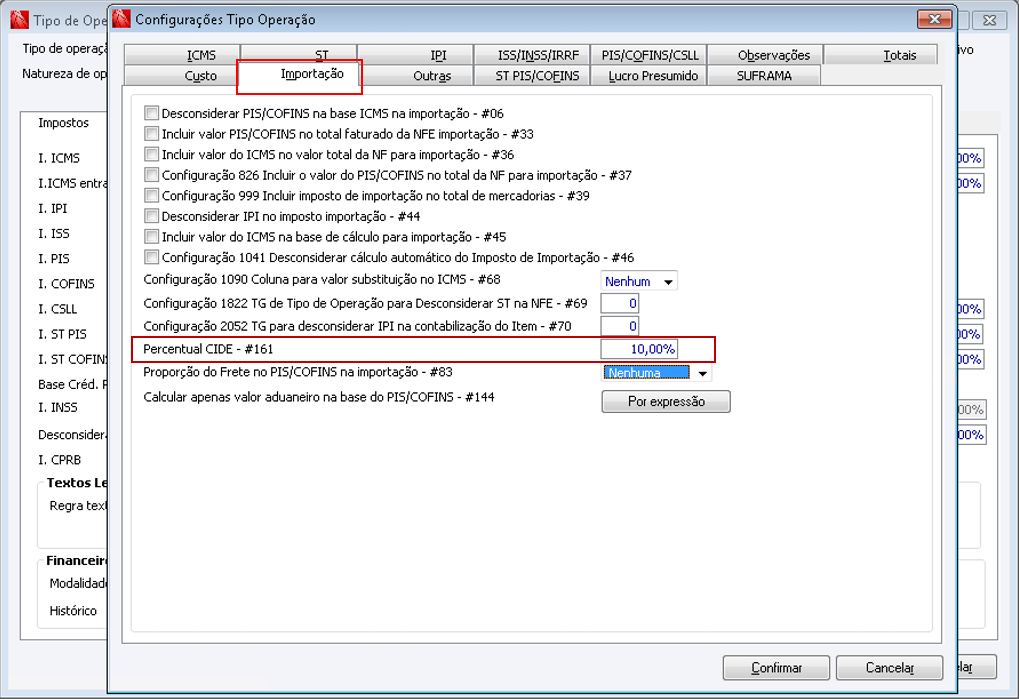Click I. PIS label in background window
Screen dimensions: 1019x699
pyautogui.click(x=54, y=259)
